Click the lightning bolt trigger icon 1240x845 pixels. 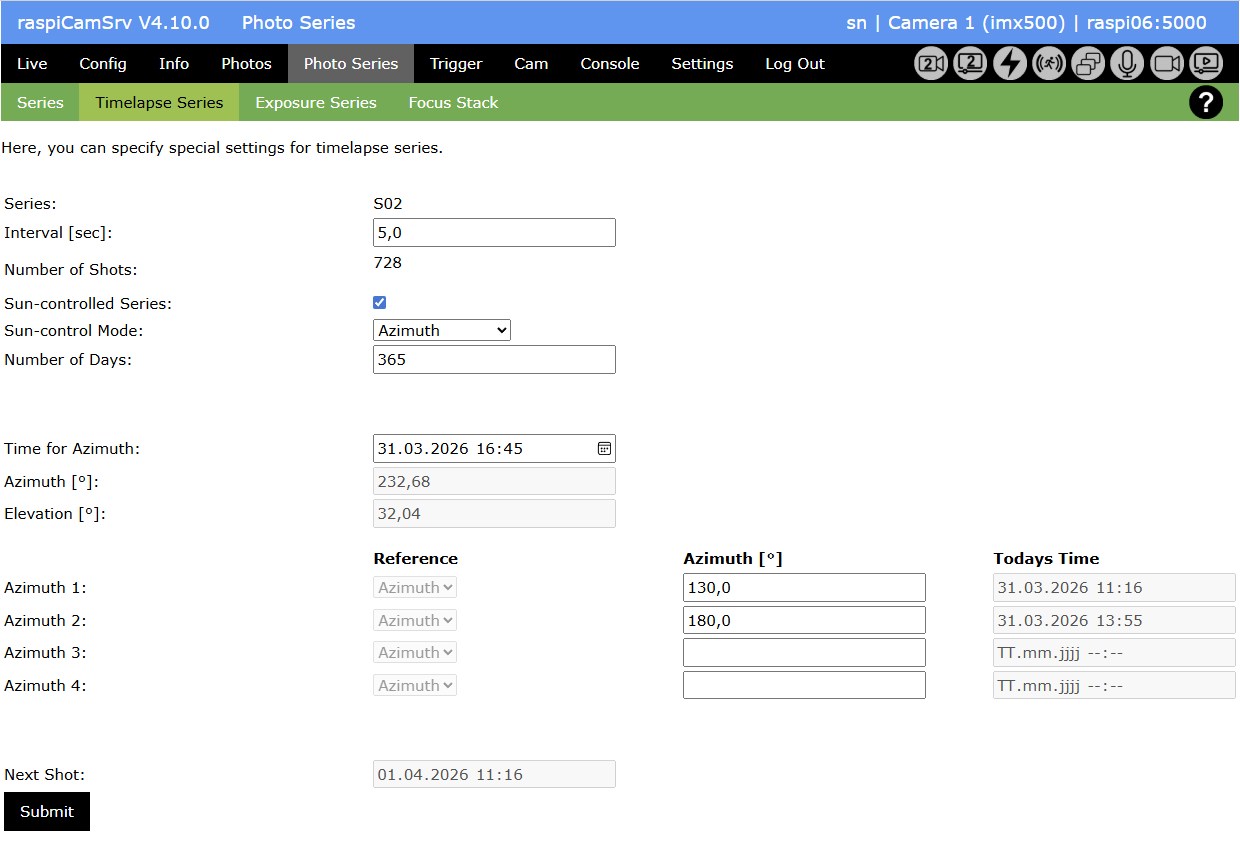point(1010,63)
